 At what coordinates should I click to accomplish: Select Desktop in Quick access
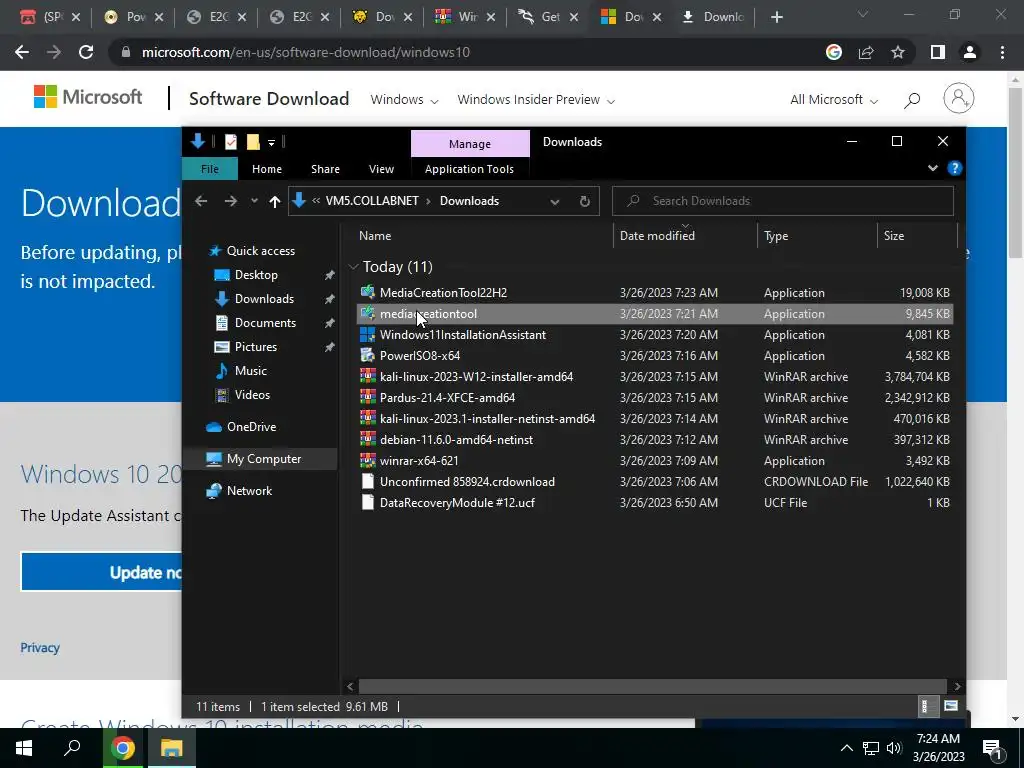coord(255,275)
